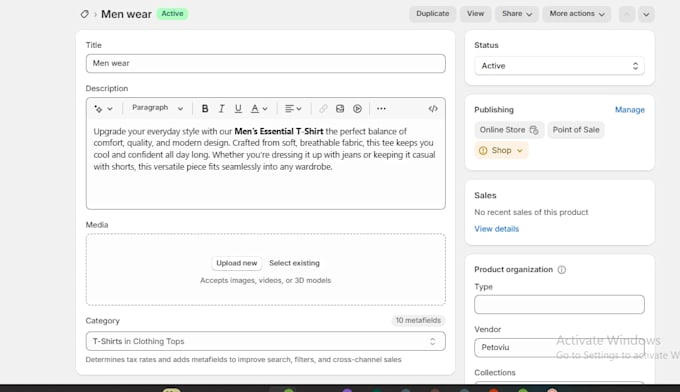Screen dimensions: 680x392
Task: Go to next product arrow
Action: pyautogui.click(x=646, y=14)
